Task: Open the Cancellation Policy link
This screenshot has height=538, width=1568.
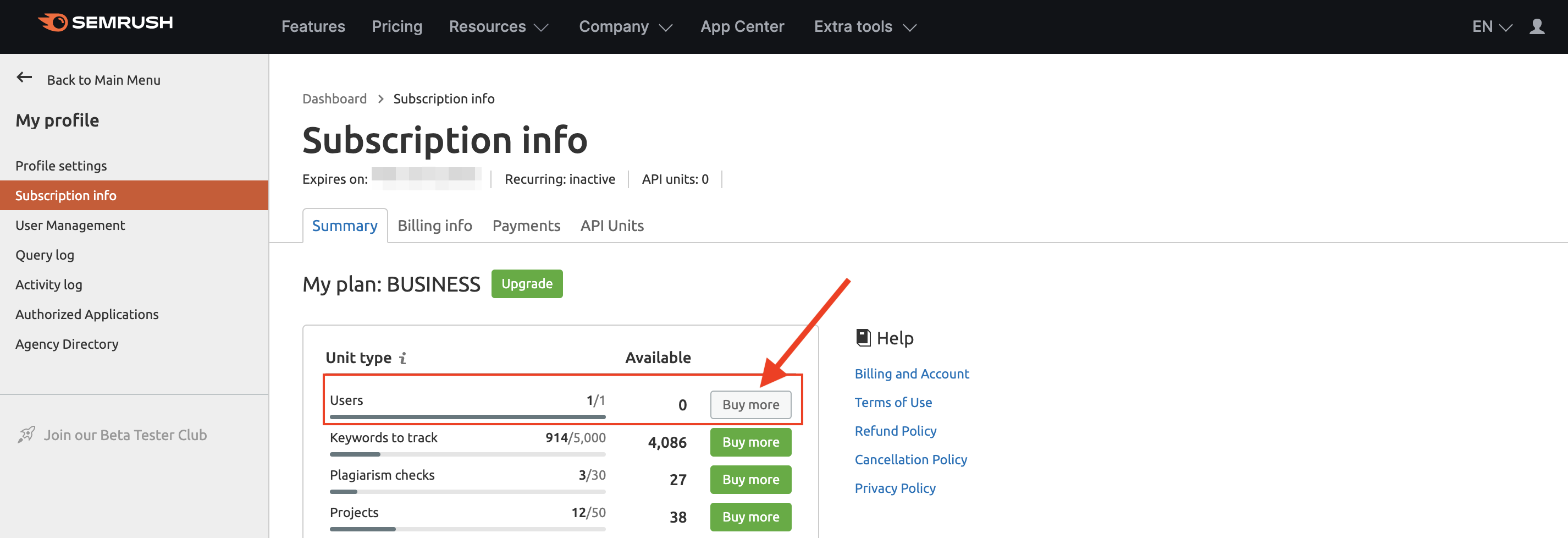Action: click(x=910, y=459)
